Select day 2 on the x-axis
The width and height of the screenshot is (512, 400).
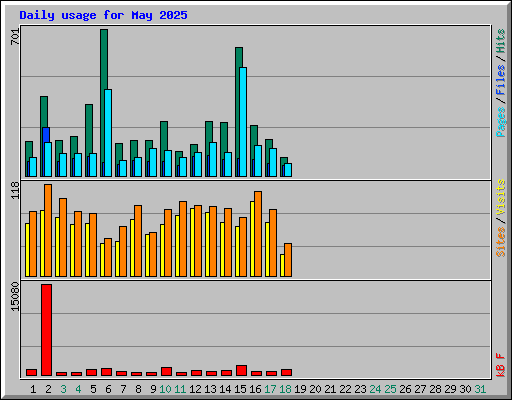(48, 389)
